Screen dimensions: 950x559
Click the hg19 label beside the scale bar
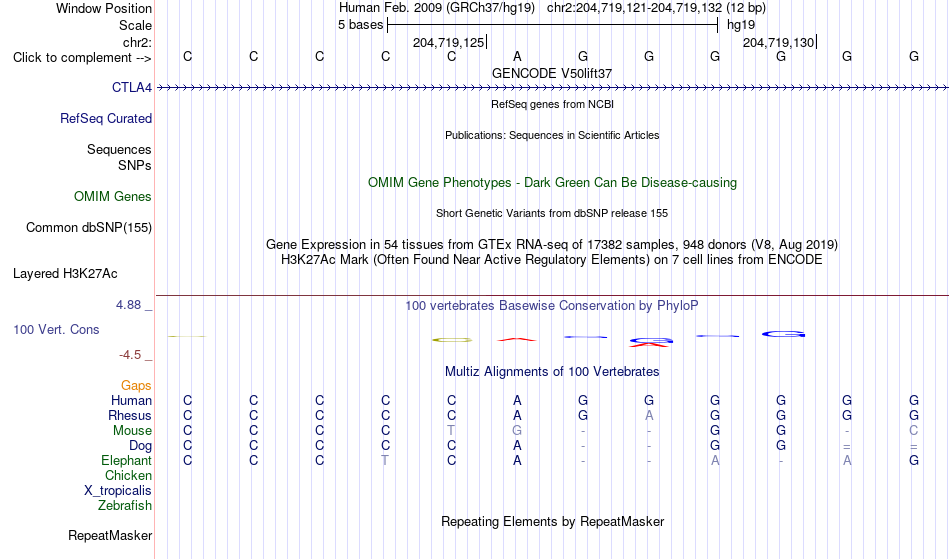point(741,25)
